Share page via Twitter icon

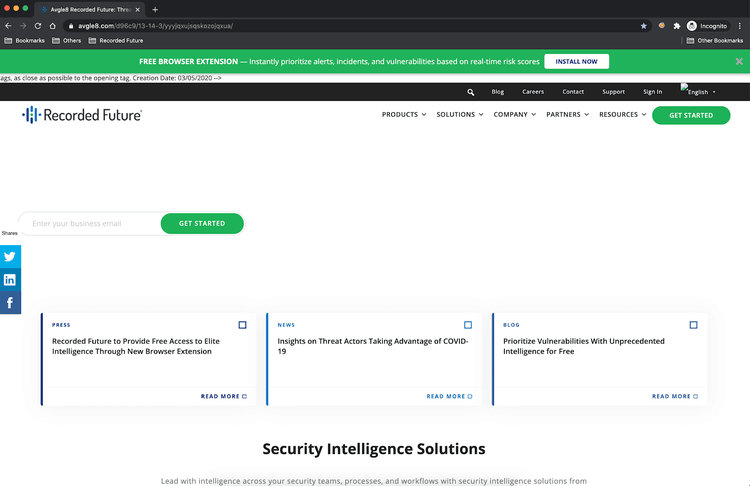point(10,256)
